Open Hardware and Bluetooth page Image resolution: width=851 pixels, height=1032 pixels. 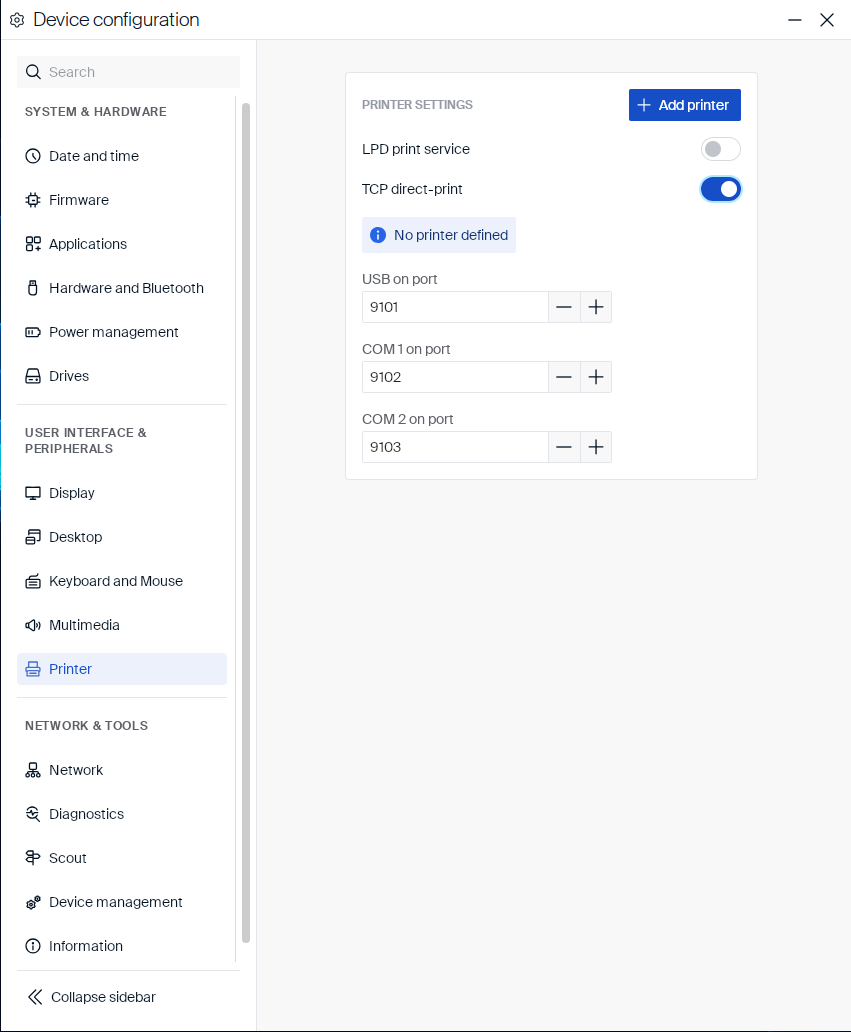tap(122, 288)
